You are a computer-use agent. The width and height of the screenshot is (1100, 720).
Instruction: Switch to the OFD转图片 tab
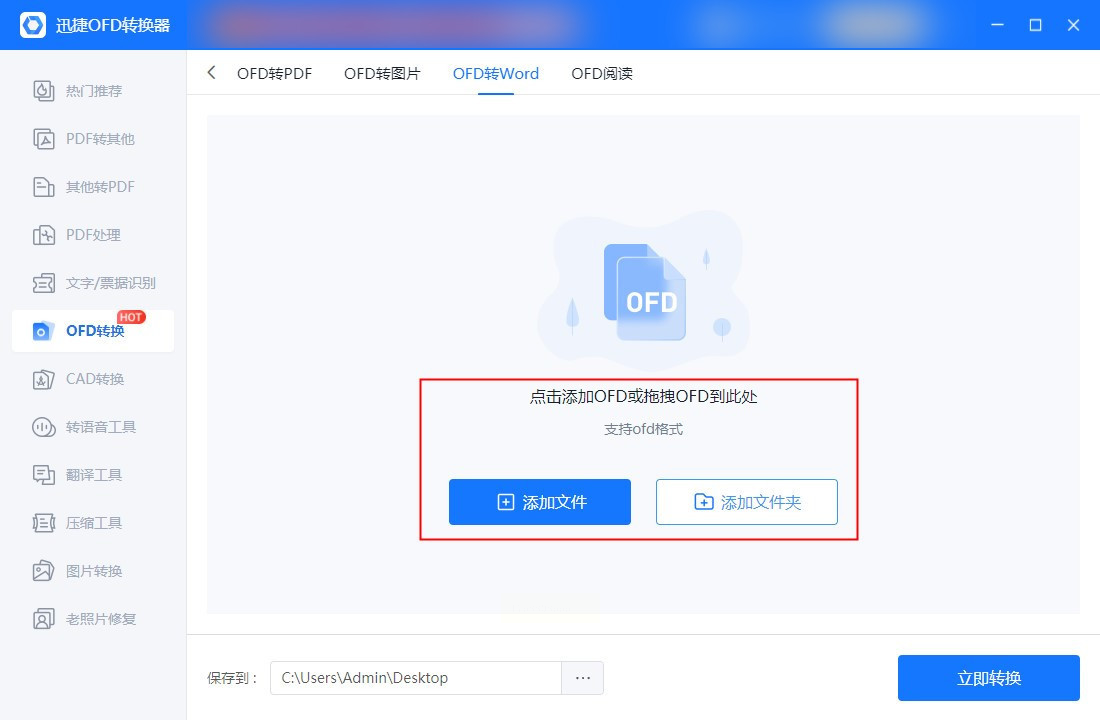pyautogui.click(x=382, y=74)
